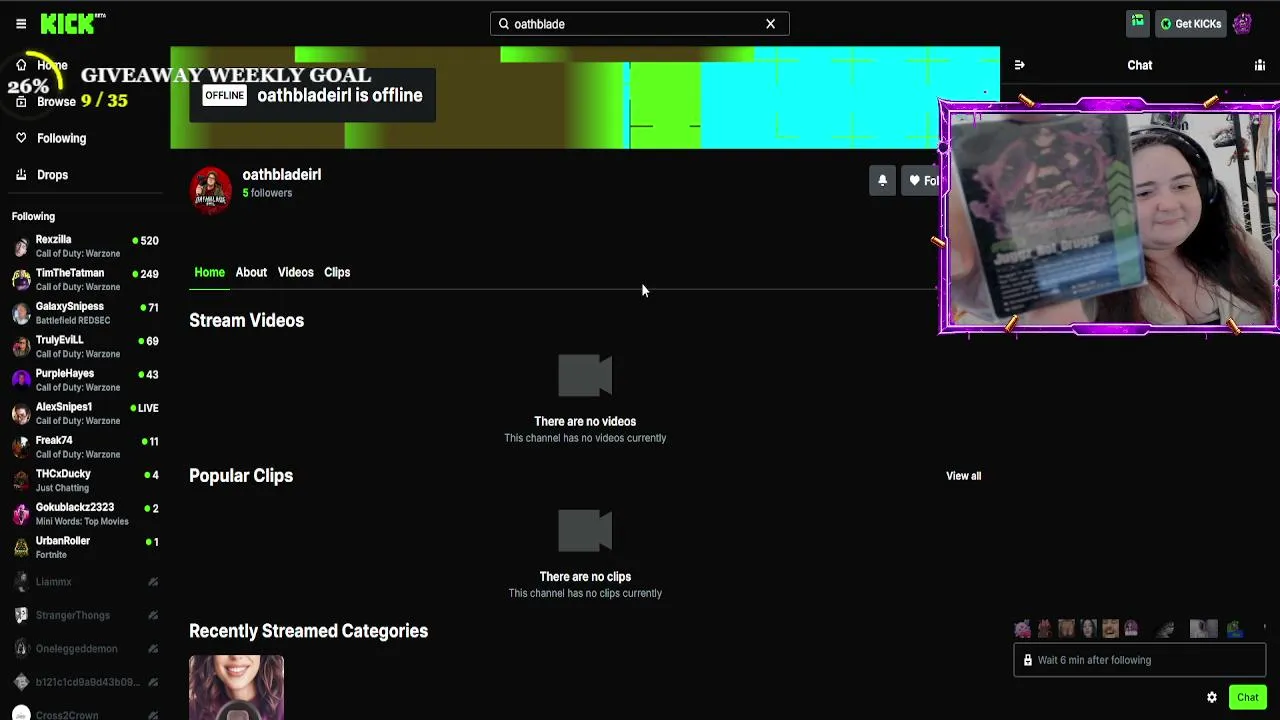This screenshot has height=720, width=1280.
Task: Insert the green and blue frog emote
Action: point(1235,628)
